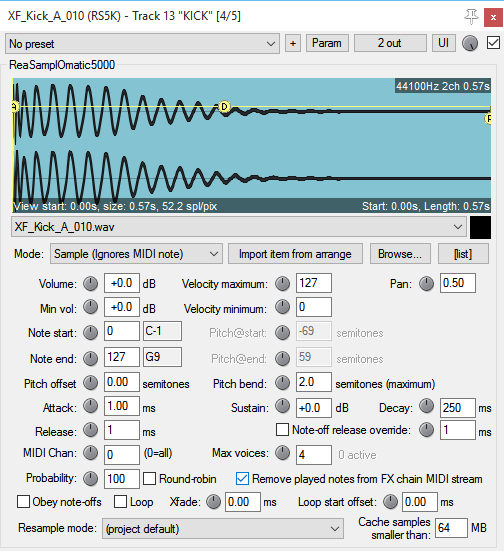
Task: Open the Resample mode dropdown
Action: (x=223, y=529)
